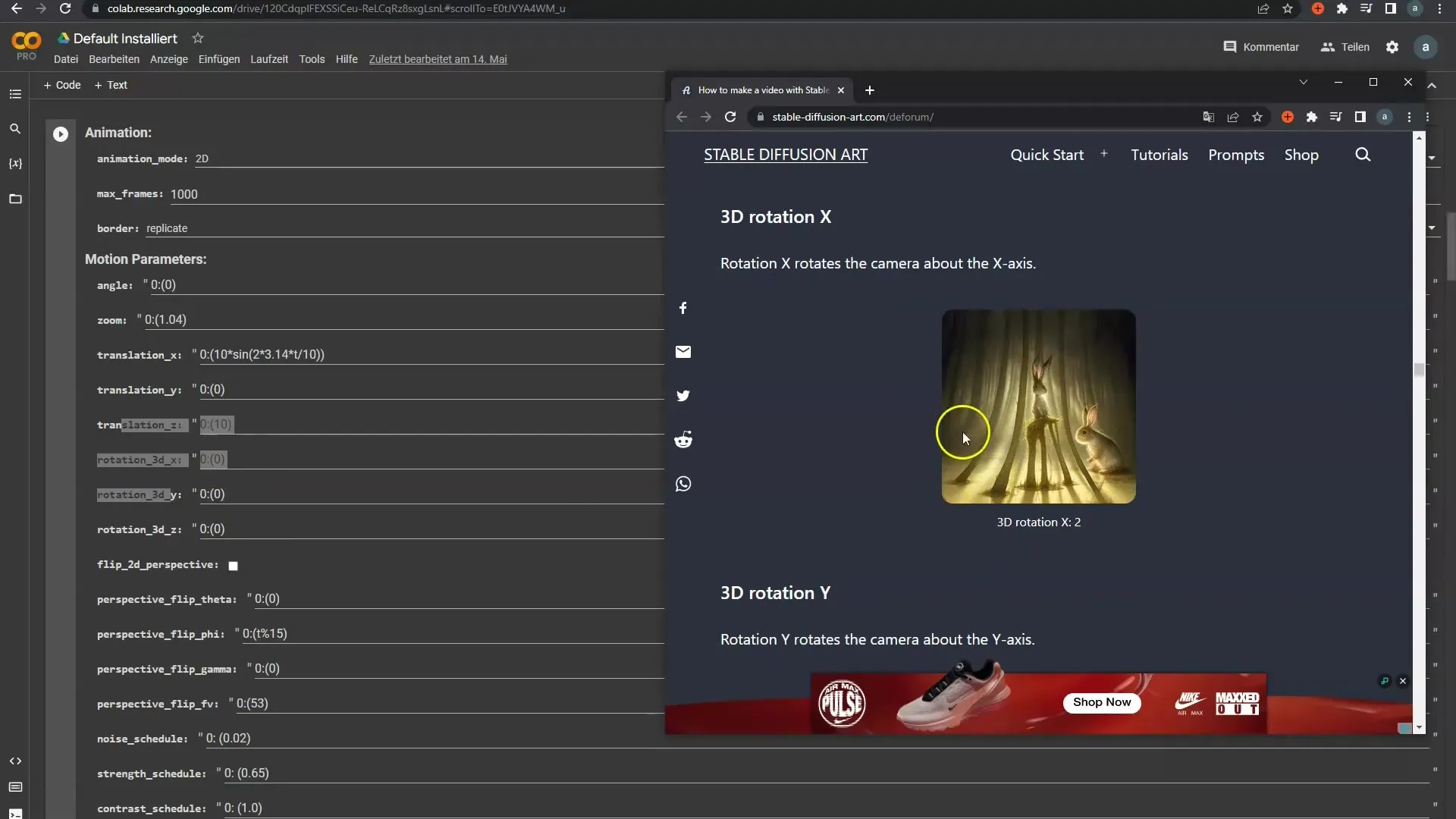Open Kommentar panel
1456x819 pixels.
coord(1261,47)
